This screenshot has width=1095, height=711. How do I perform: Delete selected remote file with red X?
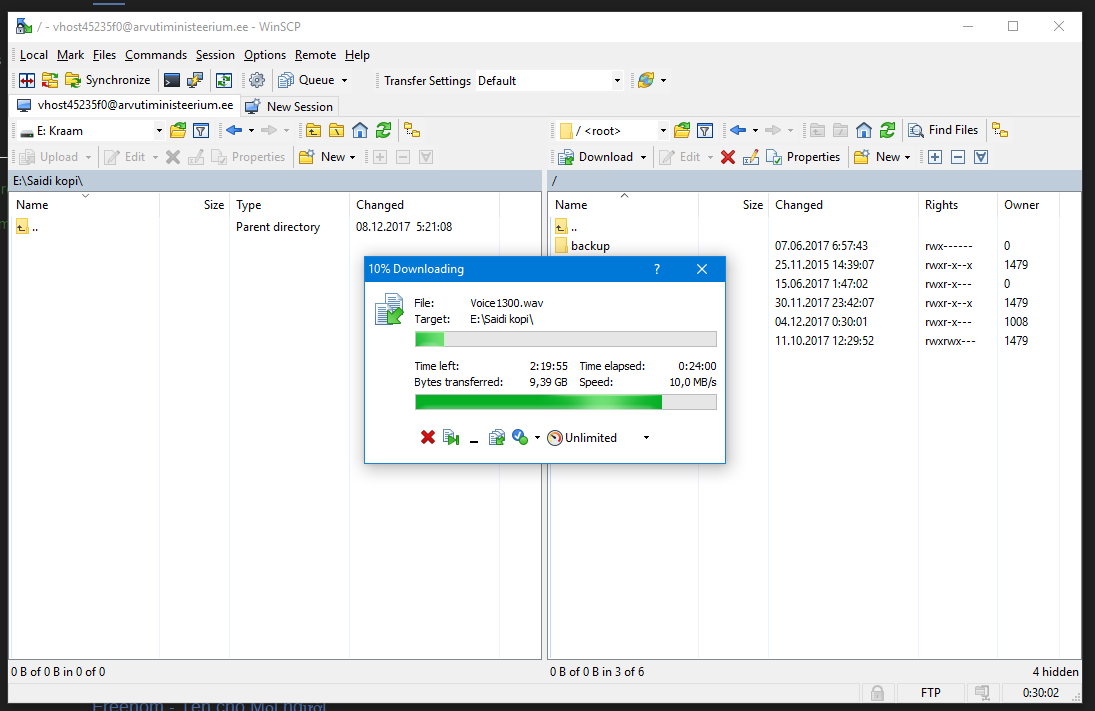pyautogui.click(x=728, y=157)
